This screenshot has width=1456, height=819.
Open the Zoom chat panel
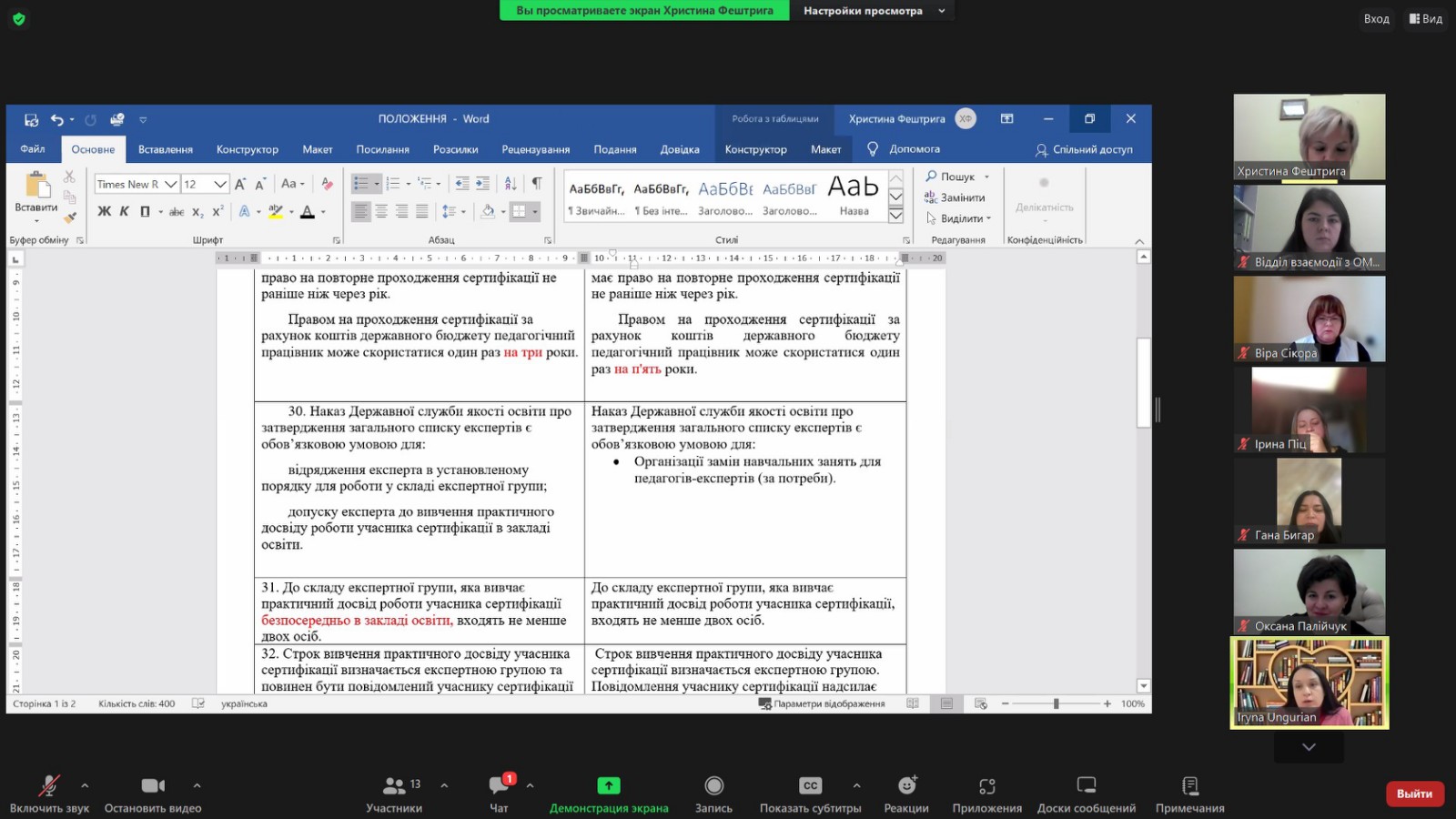point(499,794)
